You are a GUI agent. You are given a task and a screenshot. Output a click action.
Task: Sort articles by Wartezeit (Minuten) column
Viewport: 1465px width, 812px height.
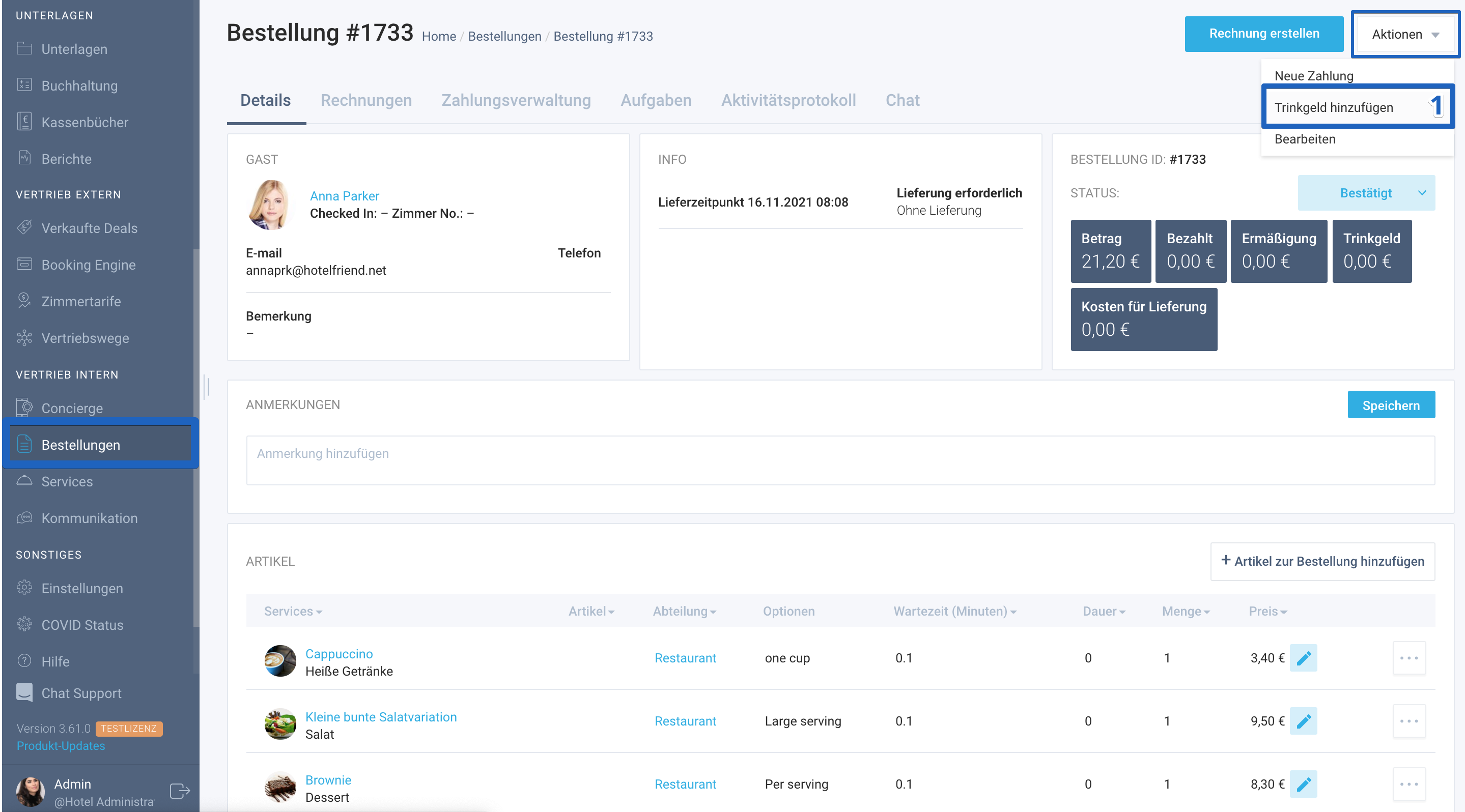coord(955,612)
